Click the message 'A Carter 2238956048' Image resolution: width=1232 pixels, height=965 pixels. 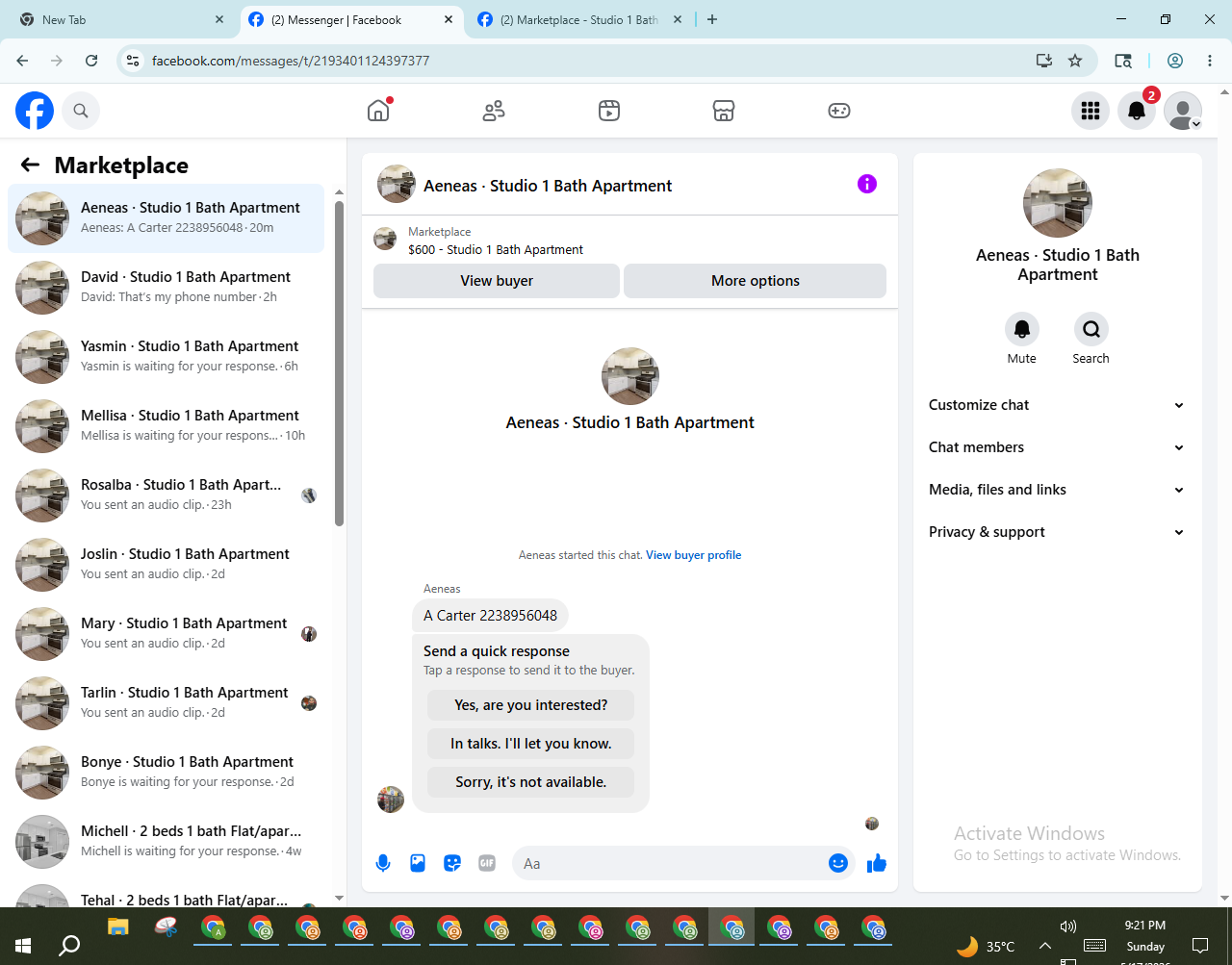tap(490, 616)
